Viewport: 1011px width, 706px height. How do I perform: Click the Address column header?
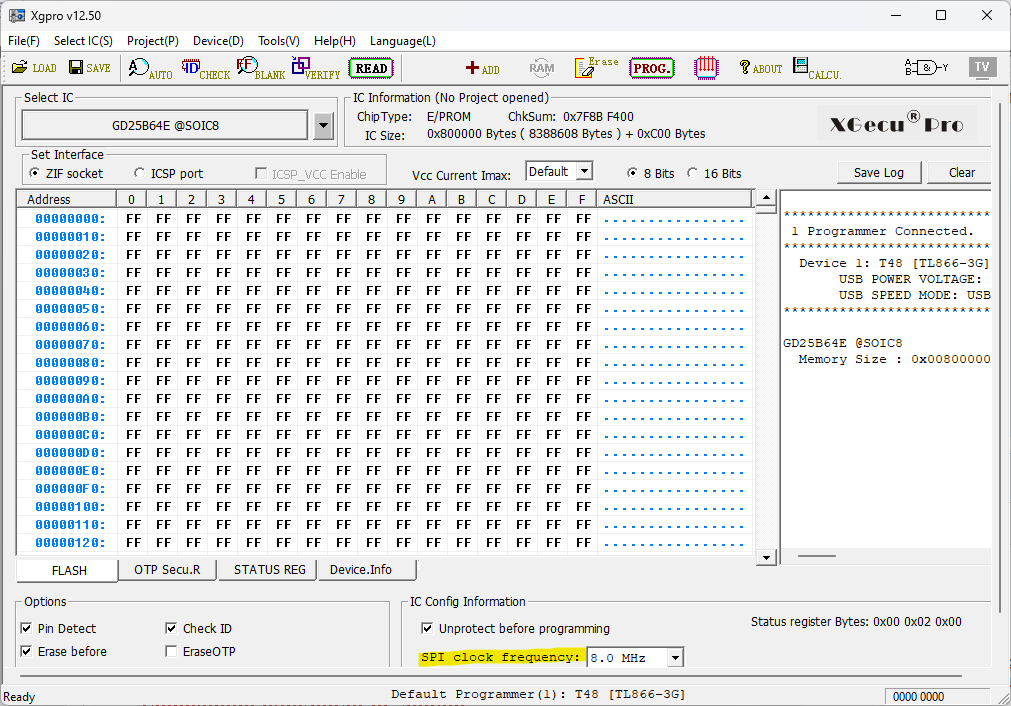(x=66, y=199)
